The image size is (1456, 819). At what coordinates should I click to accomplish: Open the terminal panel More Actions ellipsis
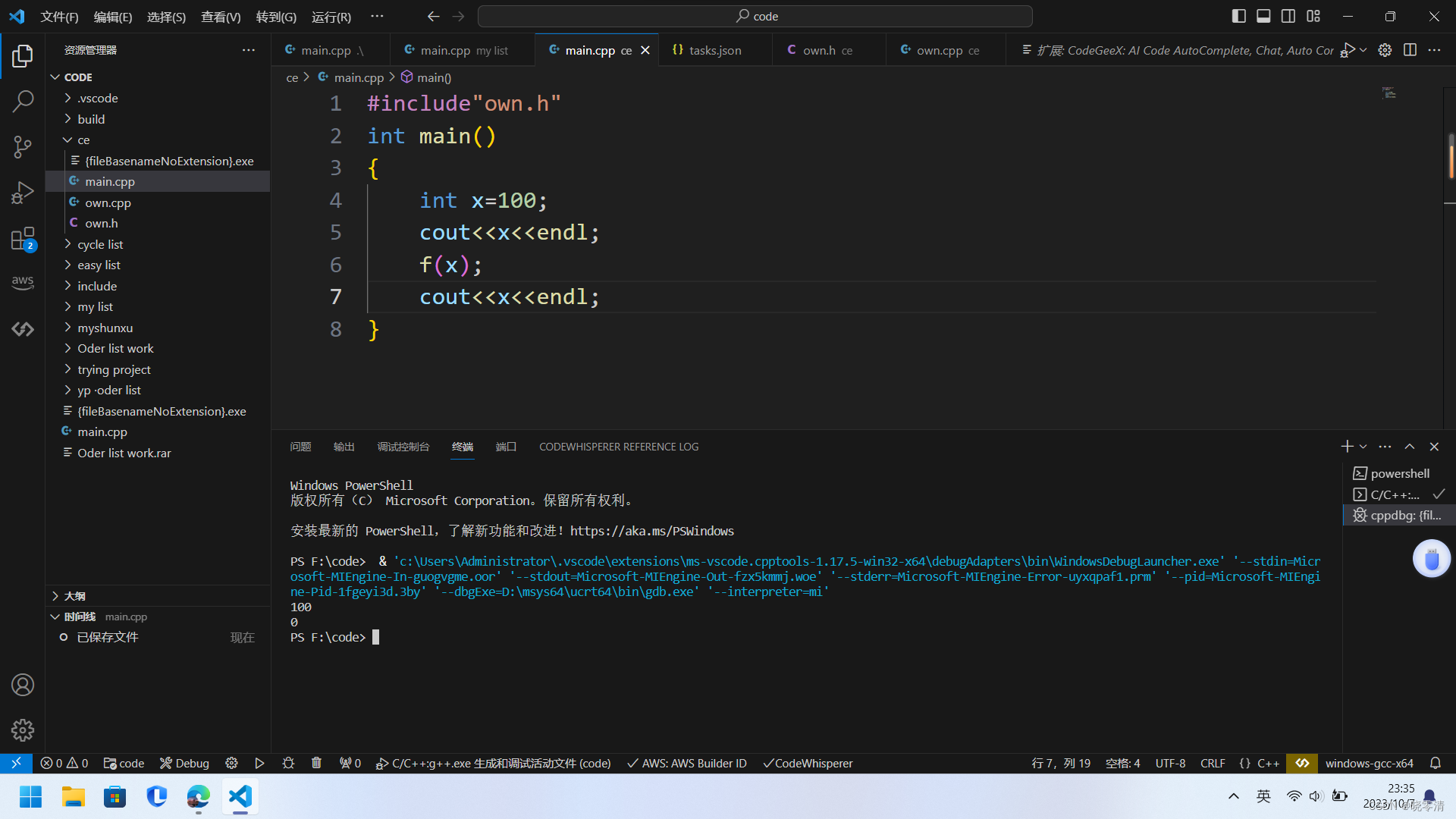pos(1385,447)
